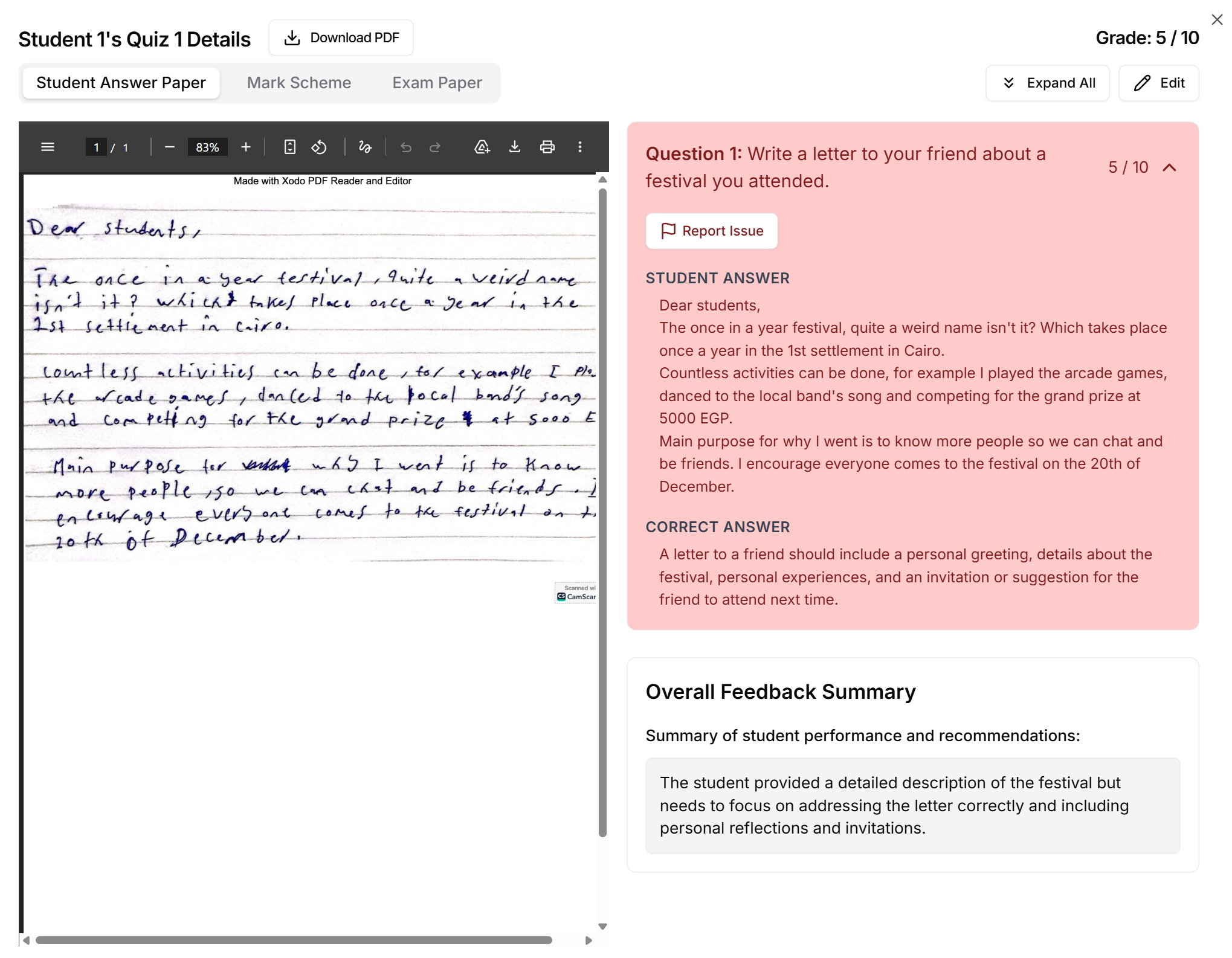
Task: Click the Download PDF button
Action: [341, 38]
